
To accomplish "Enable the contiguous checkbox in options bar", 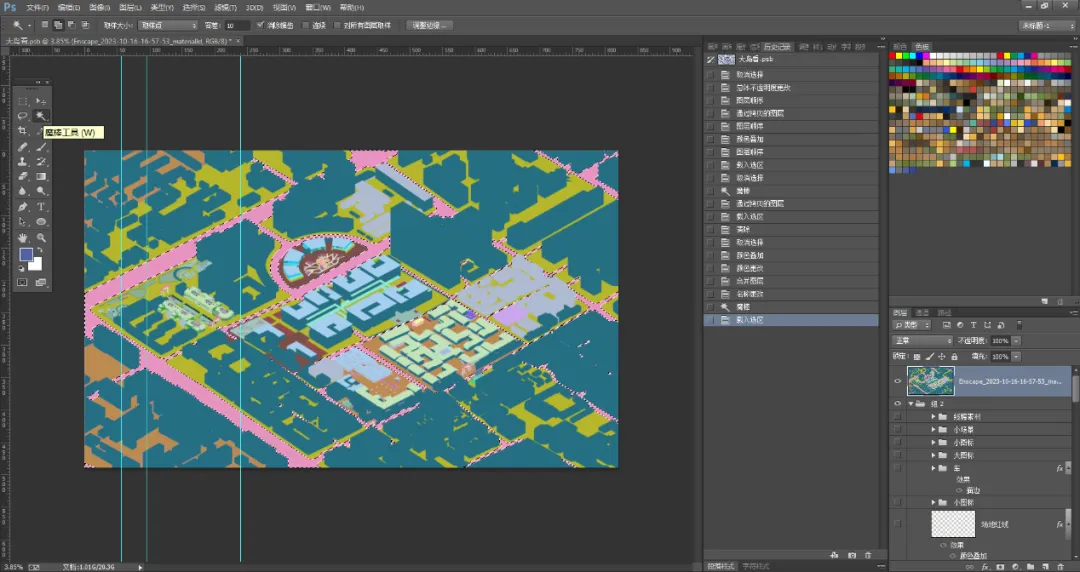I will point(307,25).
